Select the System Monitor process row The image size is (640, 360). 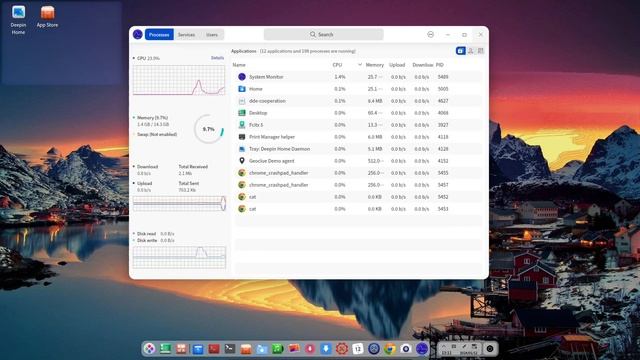[x=358, y=77]
